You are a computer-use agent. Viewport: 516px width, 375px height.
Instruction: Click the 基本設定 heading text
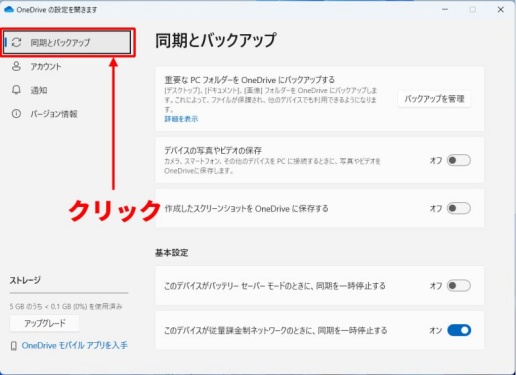click(172, 253)
